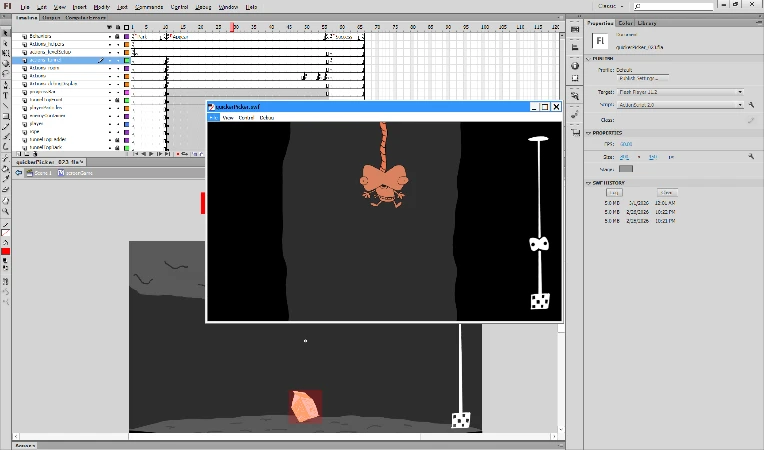Click the stroke color swatch in toolbox

pyautogui.click(x=5, y=233)
